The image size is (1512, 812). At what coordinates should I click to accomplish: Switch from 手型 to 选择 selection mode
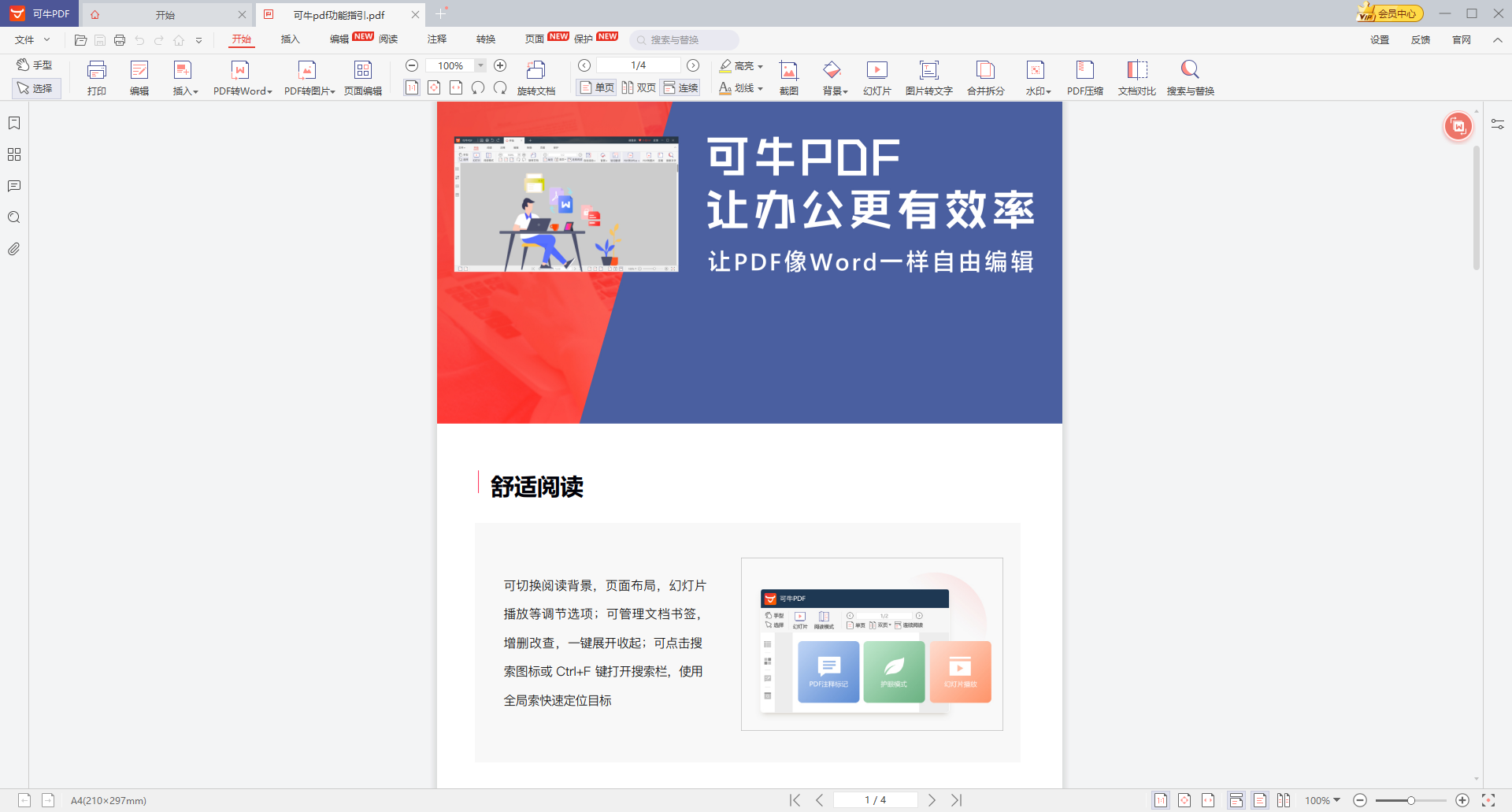click(x=36, y=88)
